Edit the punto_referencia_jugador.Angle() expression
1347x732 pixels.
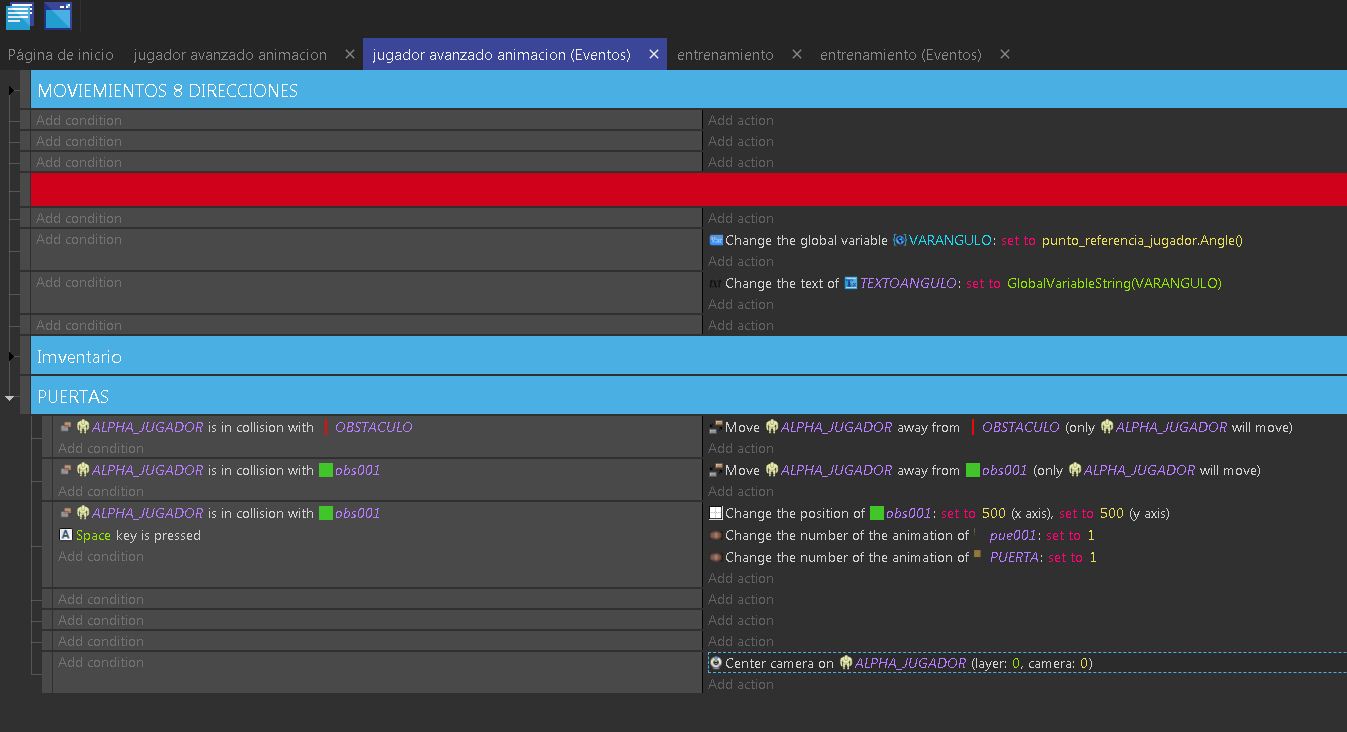1142,241
